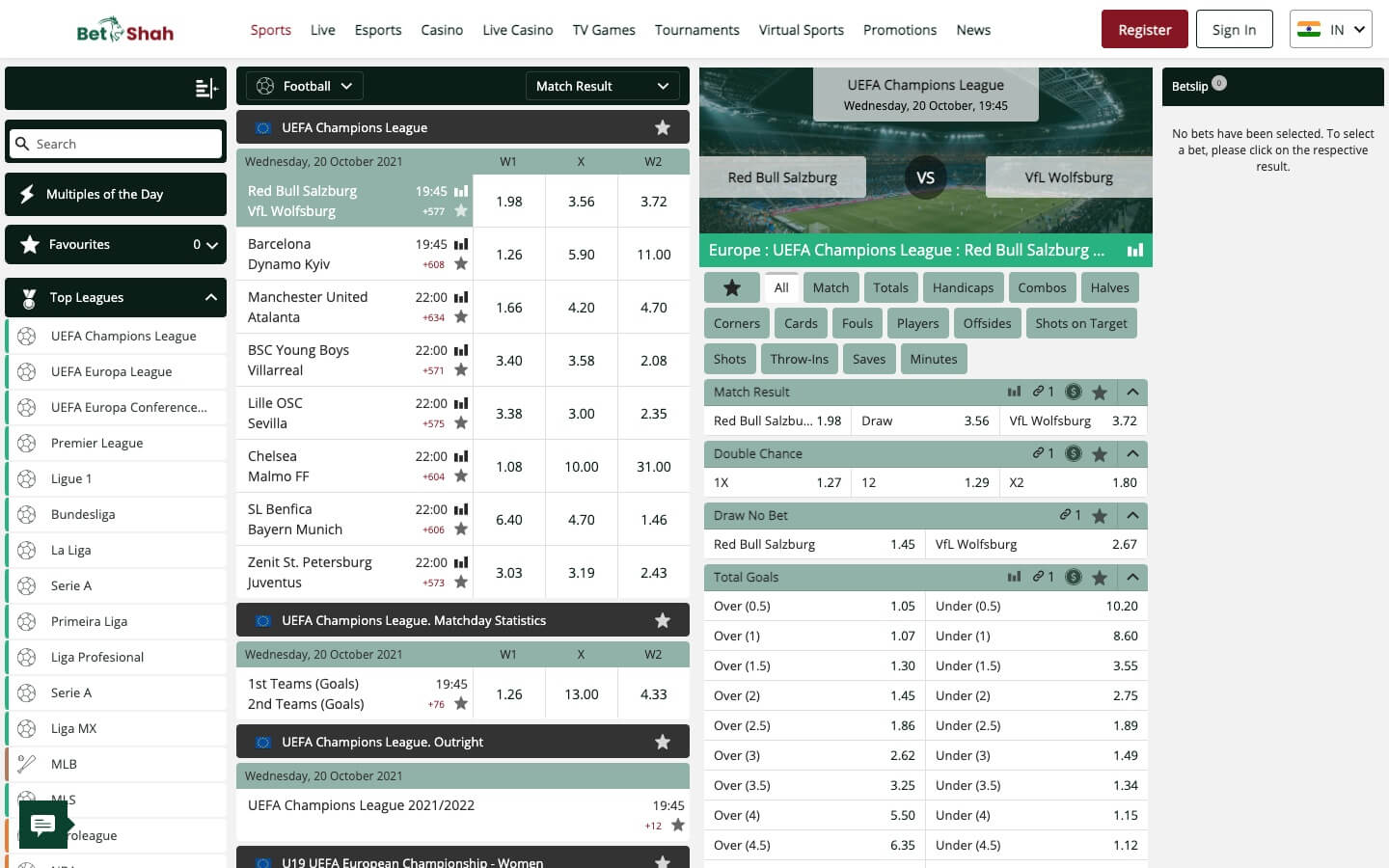1389x868 pixels.
Task: Open Bundesliga in Top Leagues
Action: tap(116, 514)
